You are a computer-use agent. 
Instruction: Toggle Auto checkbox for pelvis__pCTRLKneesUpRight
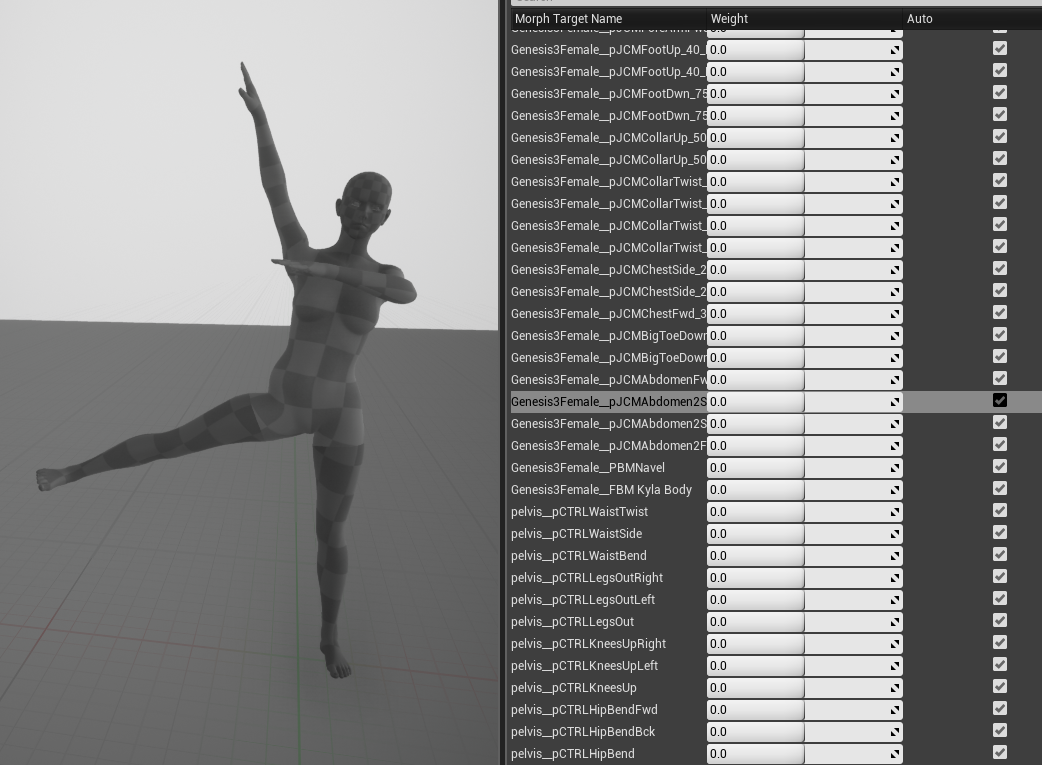click(999, 642)
